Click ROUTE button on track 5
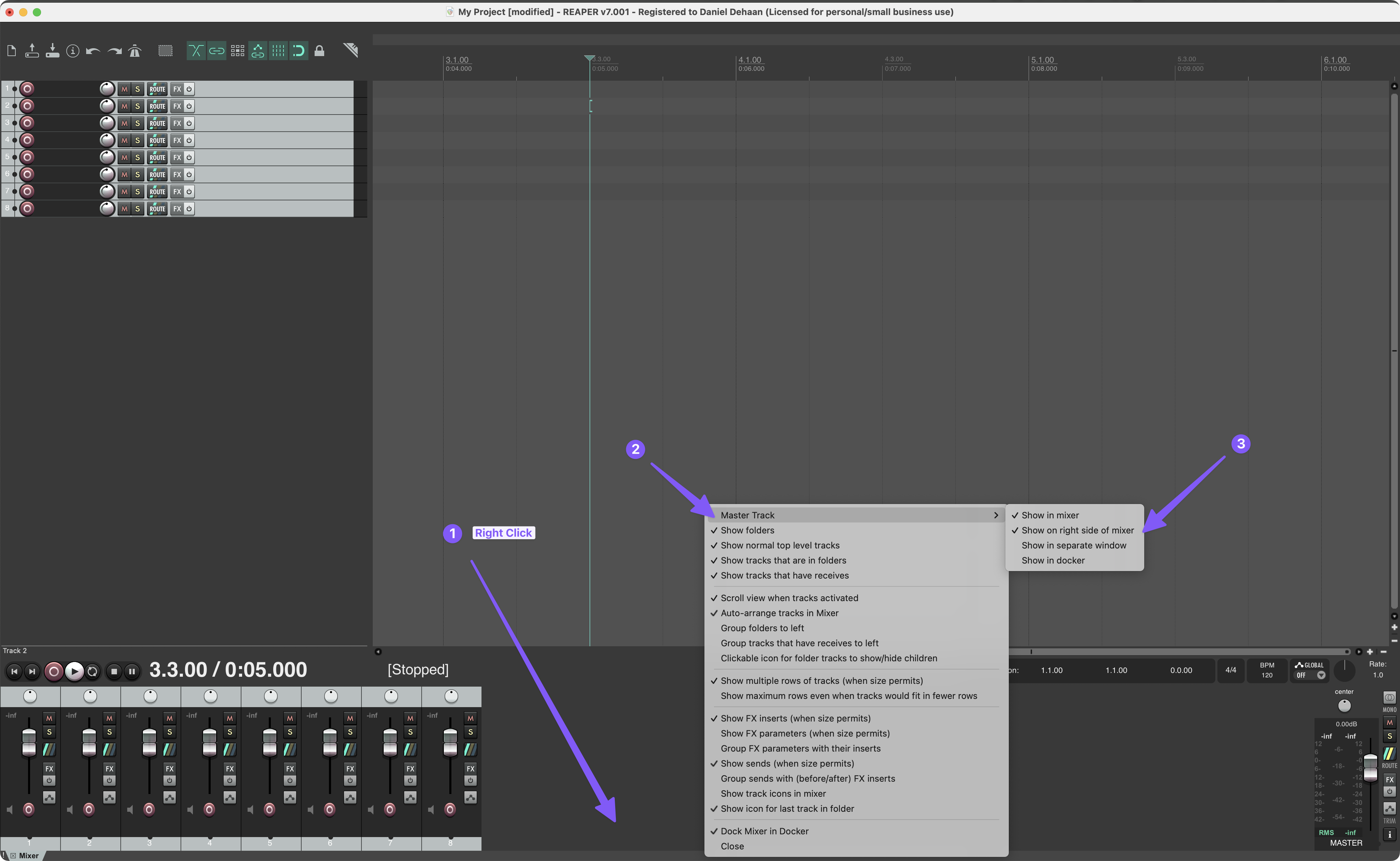The height and width of the screenshot is (861, 1400). (x=157, y=157)
